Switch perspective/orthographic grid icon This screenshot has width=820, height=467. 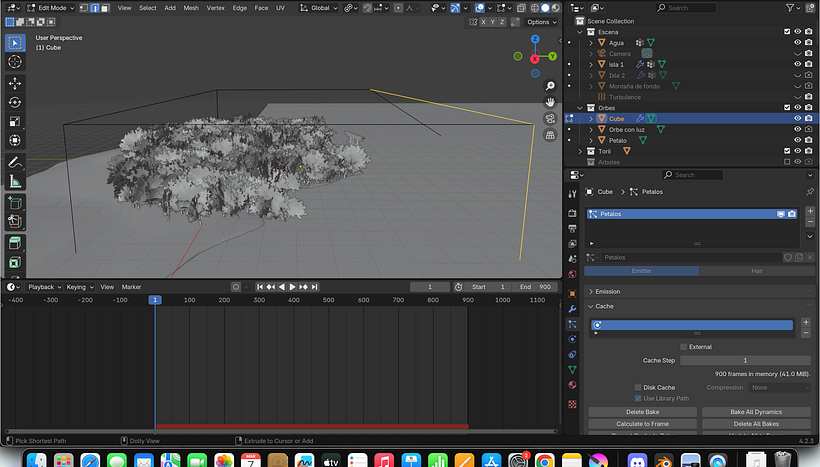point(550,135)
